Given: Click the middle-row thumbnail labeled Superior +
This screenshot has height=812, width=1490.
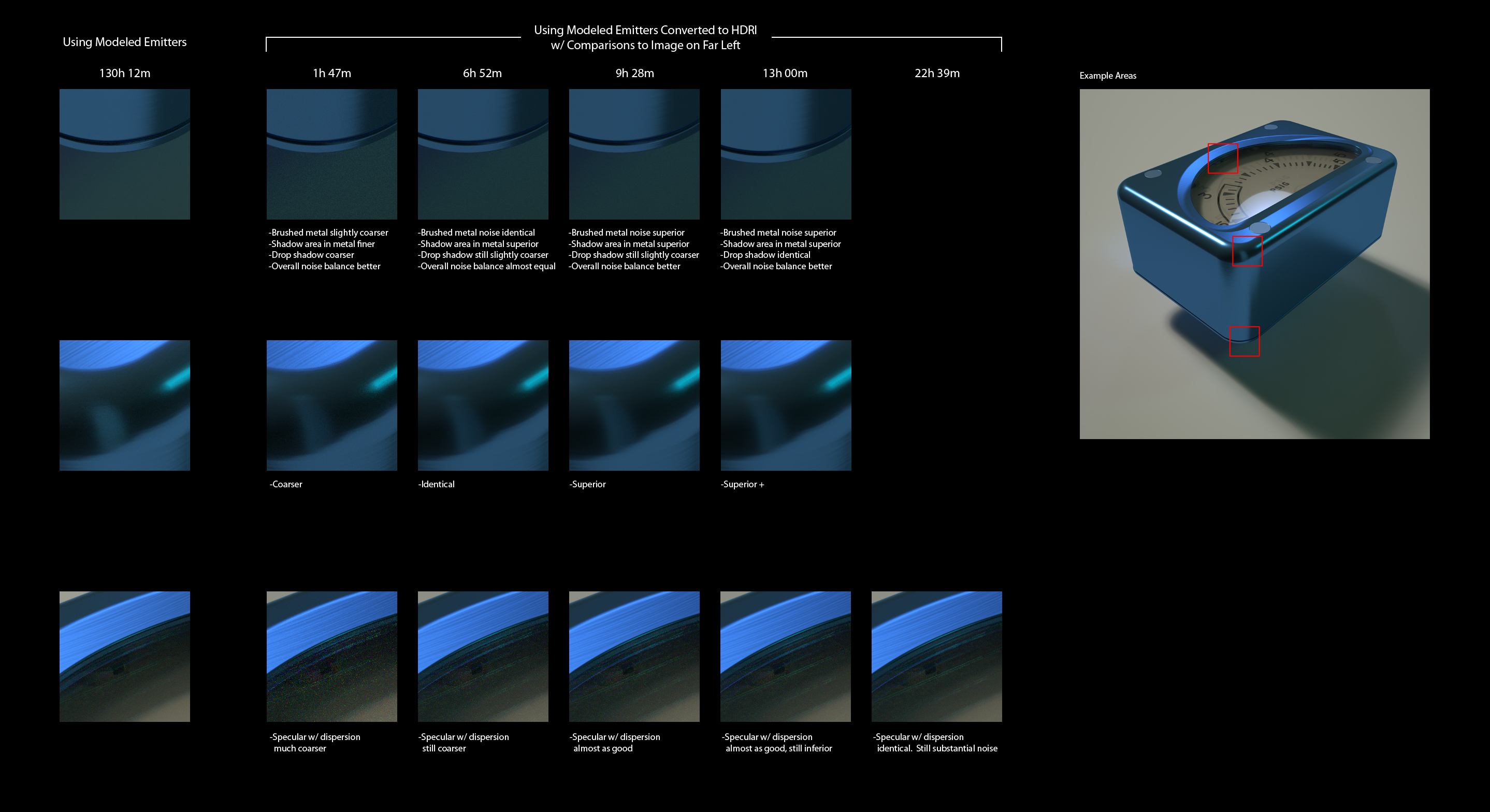Looking at the screenshot, I should [786, 405].
